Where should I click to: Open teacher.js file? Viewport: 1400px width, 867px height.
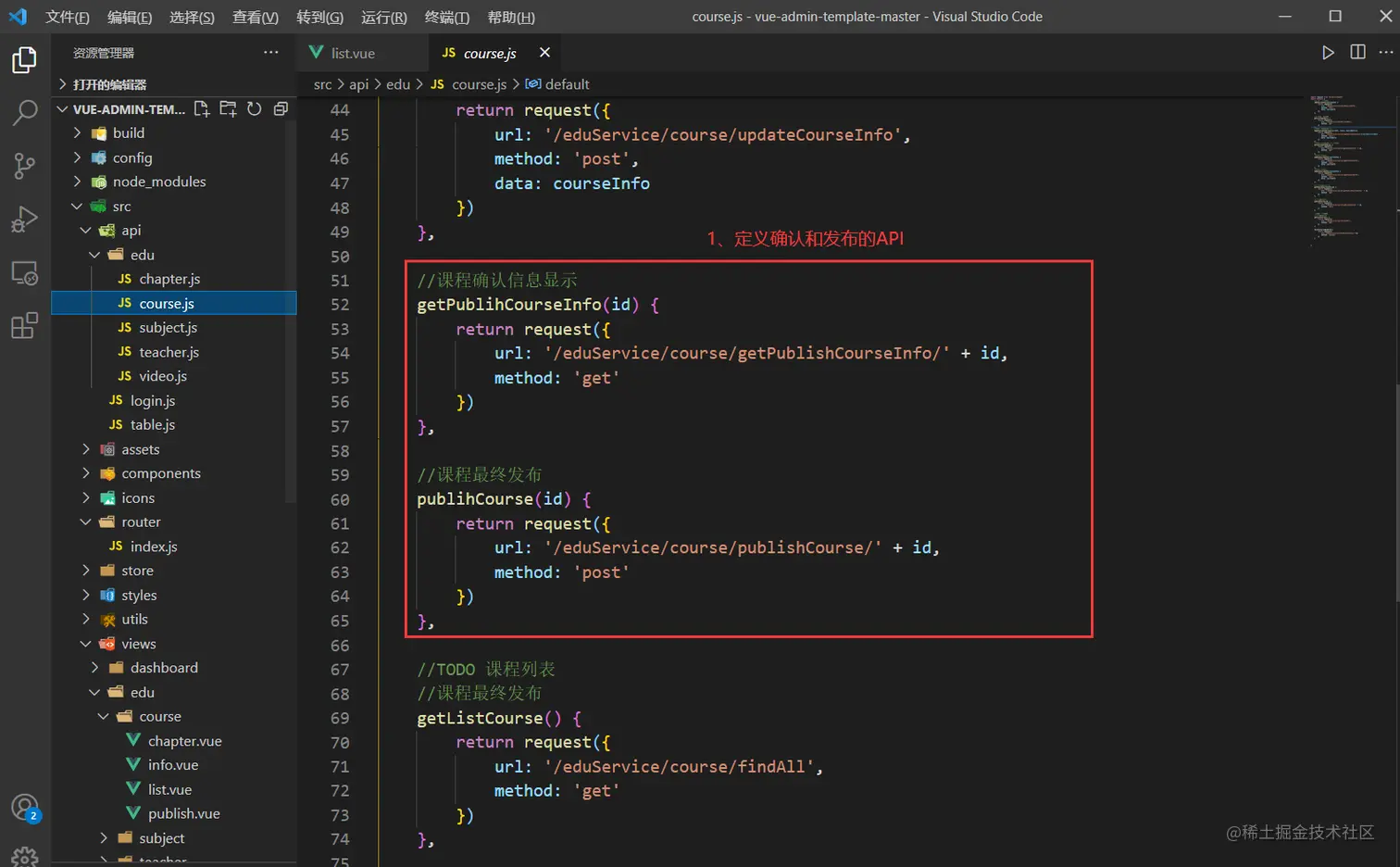(174, 352)
